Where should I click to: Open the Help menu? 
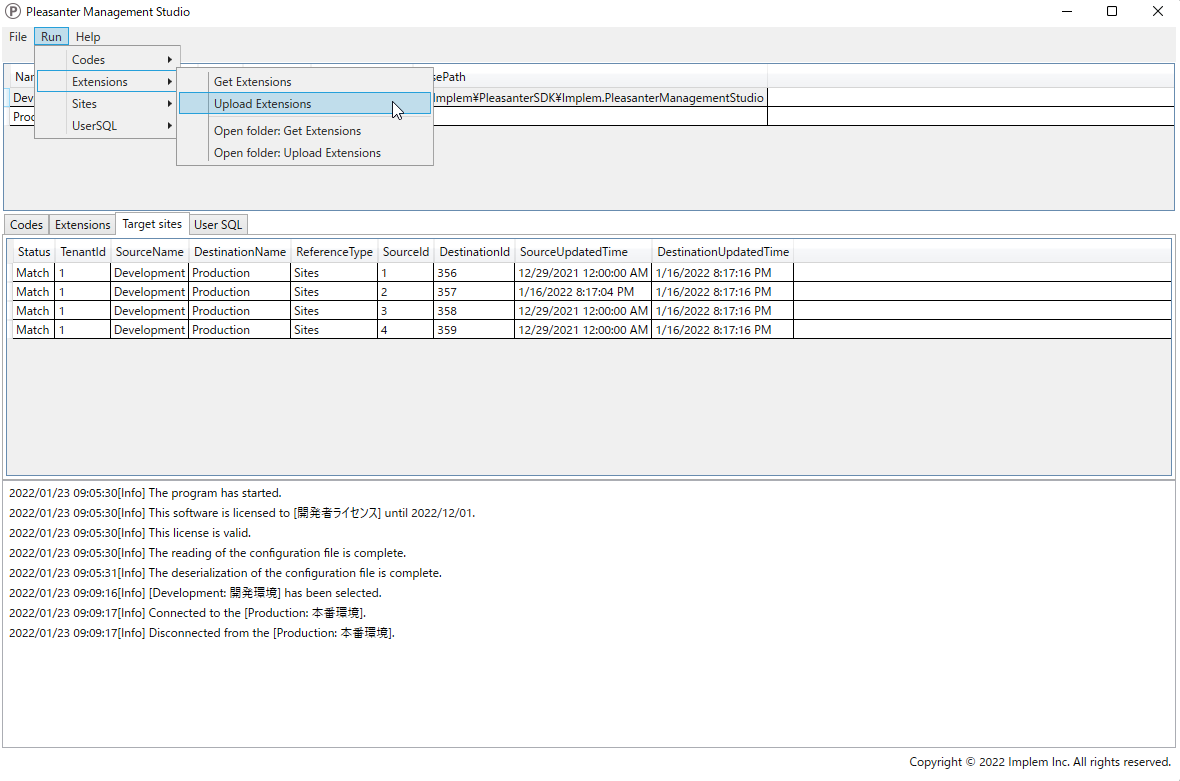point(88,37)
